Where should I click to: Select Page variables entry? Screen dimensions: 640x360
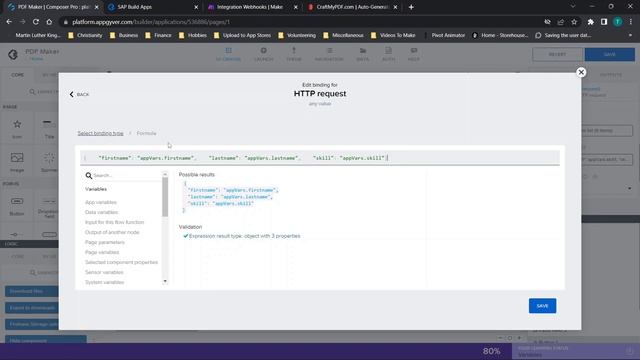(x=102, y=252)
